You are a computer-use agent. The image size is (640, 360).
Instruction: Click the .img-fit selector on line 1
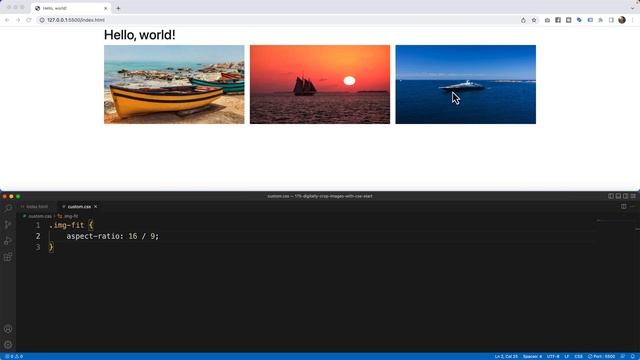[x=67, y=225]
